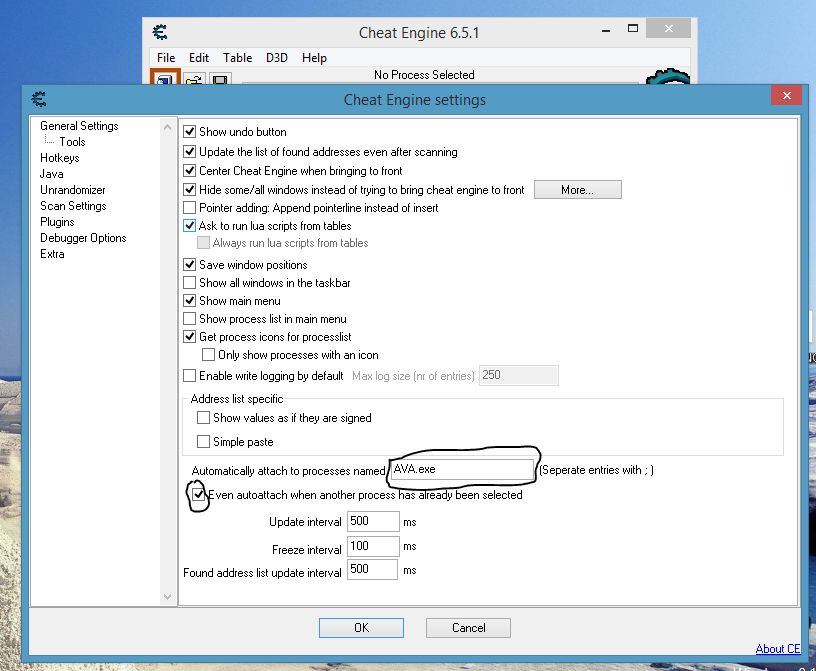The height and width of the screenshot is (671, 816).
Task: Toggle Even autoattach when another process selected
Action: click(x=198, y=495)
